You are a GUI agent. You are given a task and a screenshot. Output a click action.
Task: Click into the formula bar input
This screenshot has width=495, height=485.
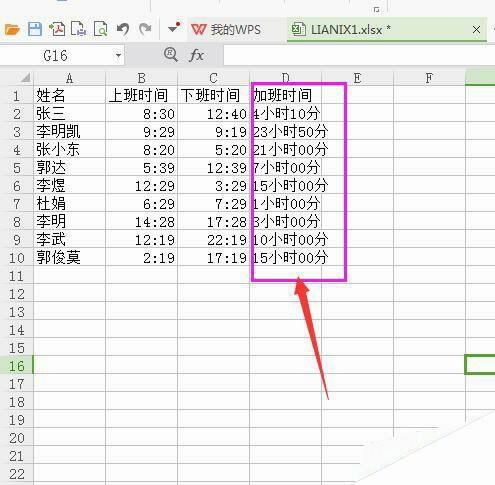tap(359, 55)
